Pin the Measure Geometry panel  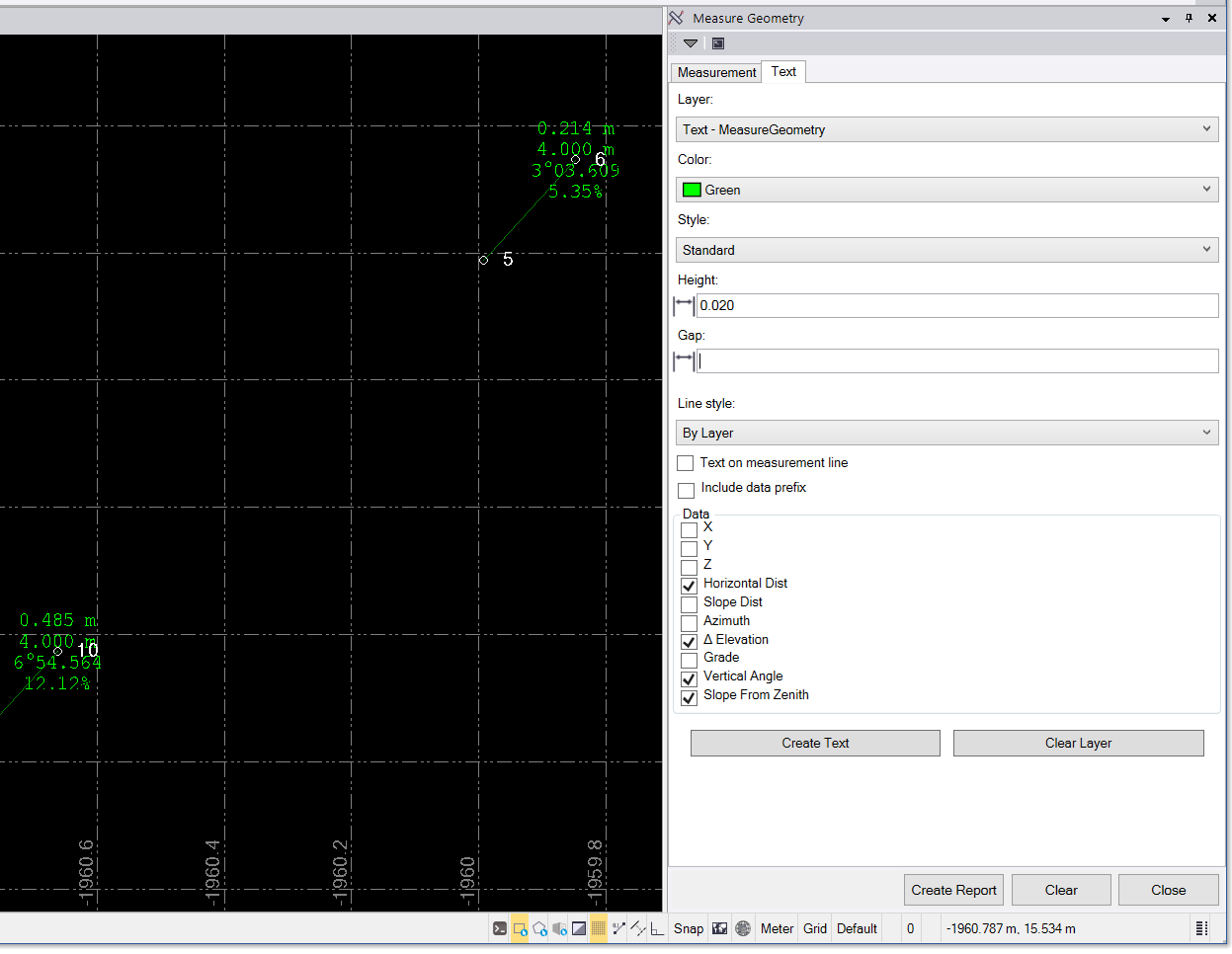coord(1189,18)
